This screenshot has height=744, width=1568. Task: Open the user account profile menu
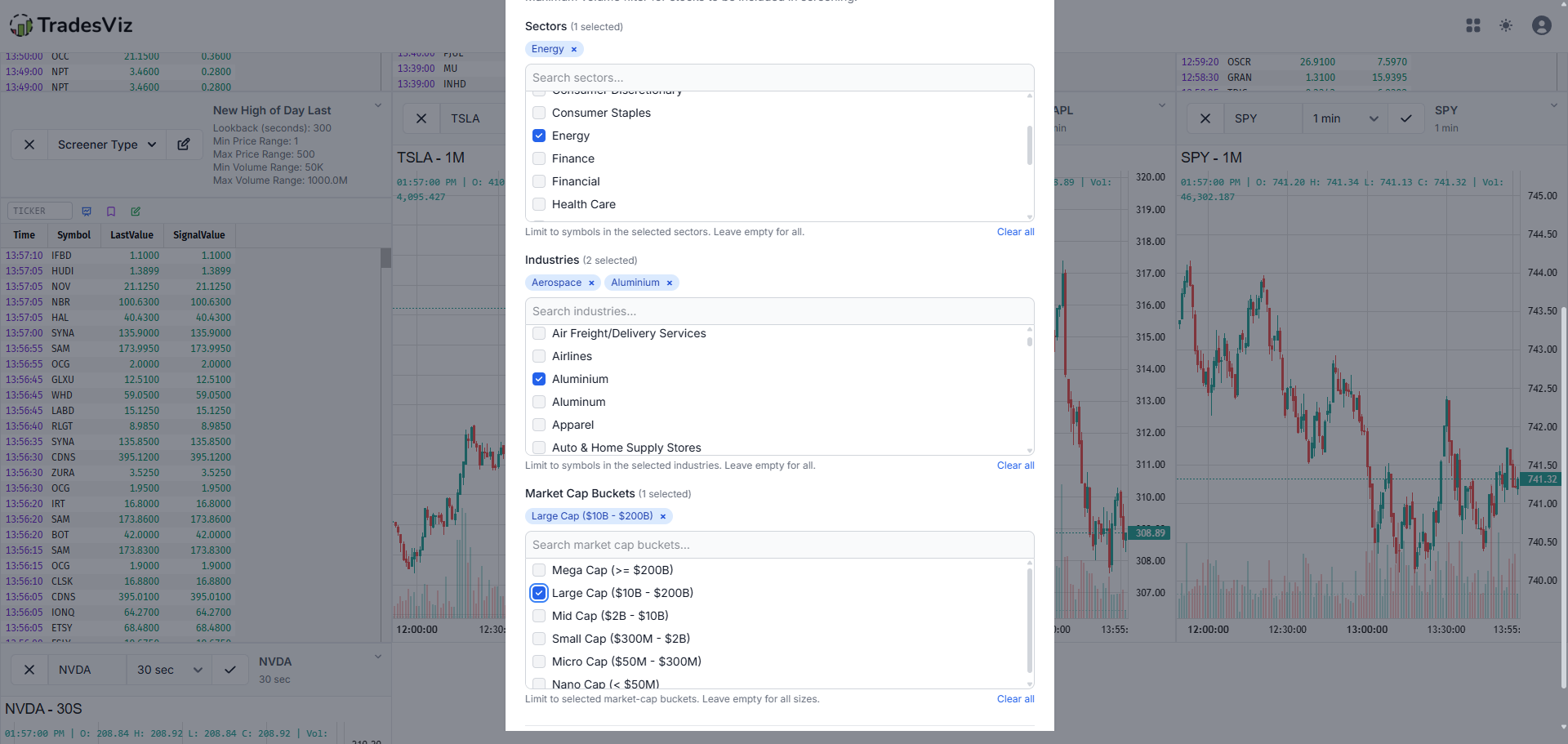(1542, 26)
